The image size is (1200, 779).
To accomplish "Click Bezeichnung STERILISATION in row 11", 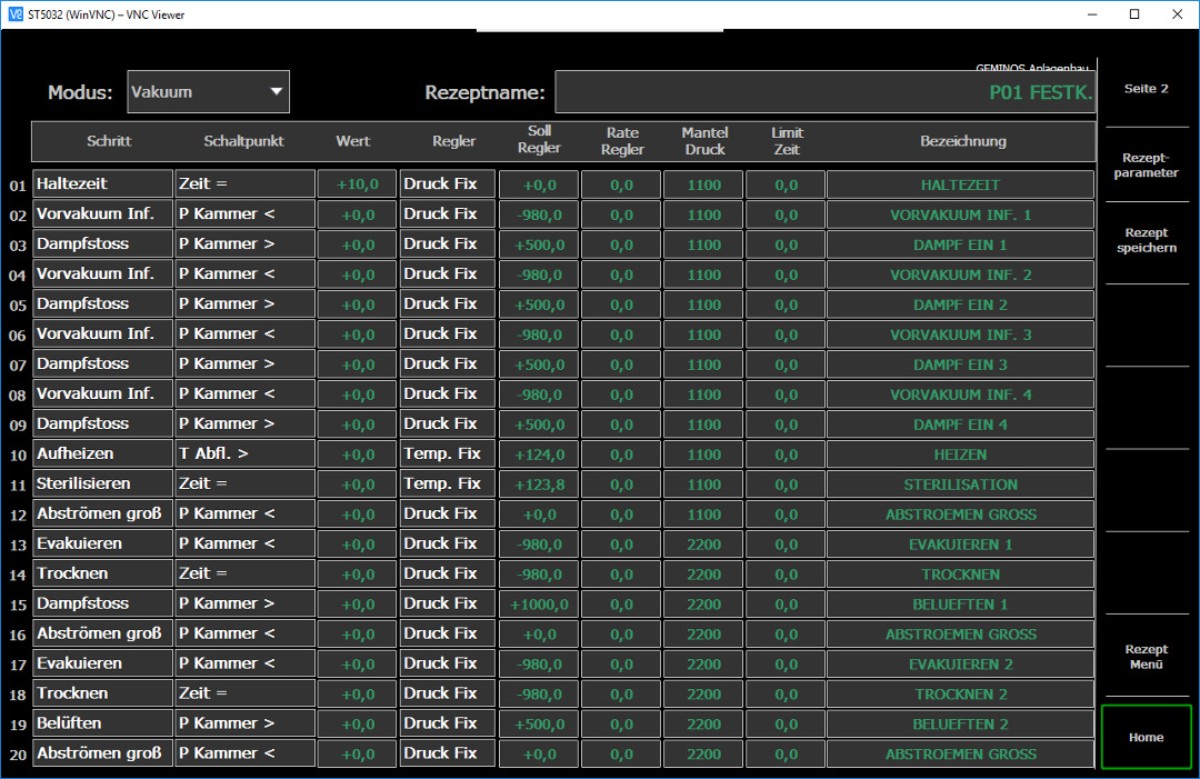I will tap(960, 485).
